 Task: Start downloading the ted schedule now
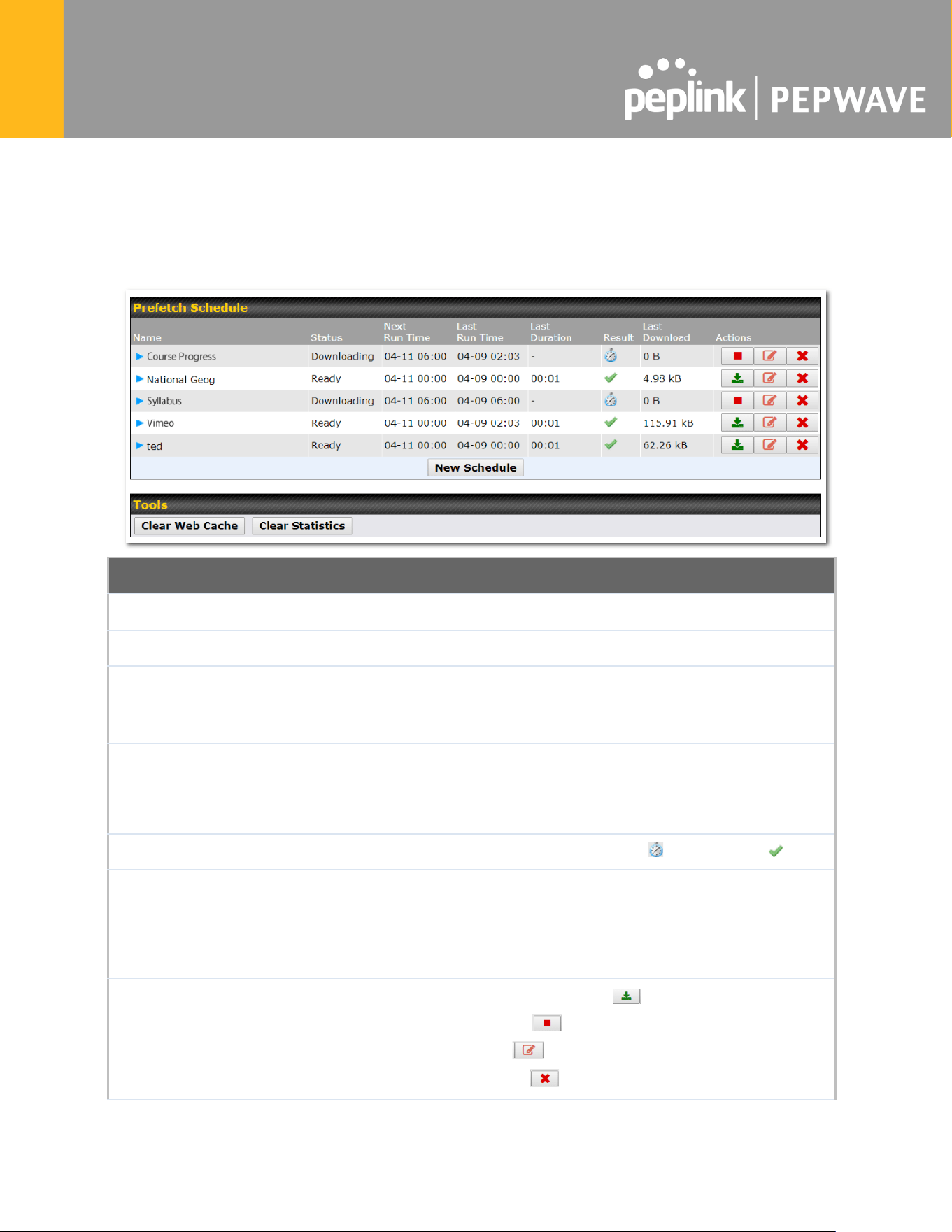(737, 445)
